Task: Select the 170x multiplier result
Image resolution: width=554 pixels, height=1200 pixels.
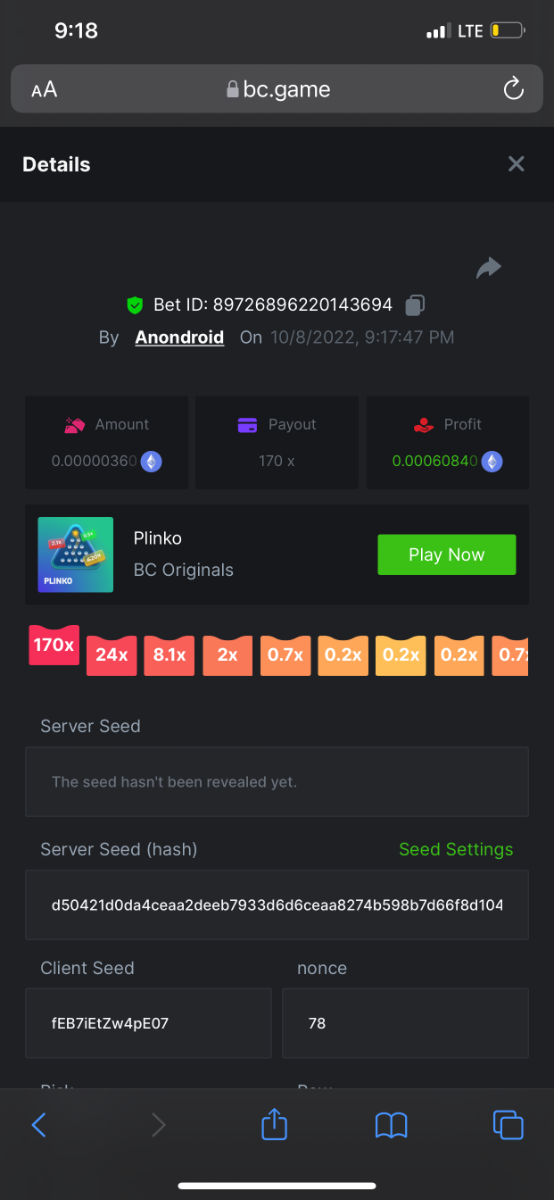Action: (x=54, y=645)
